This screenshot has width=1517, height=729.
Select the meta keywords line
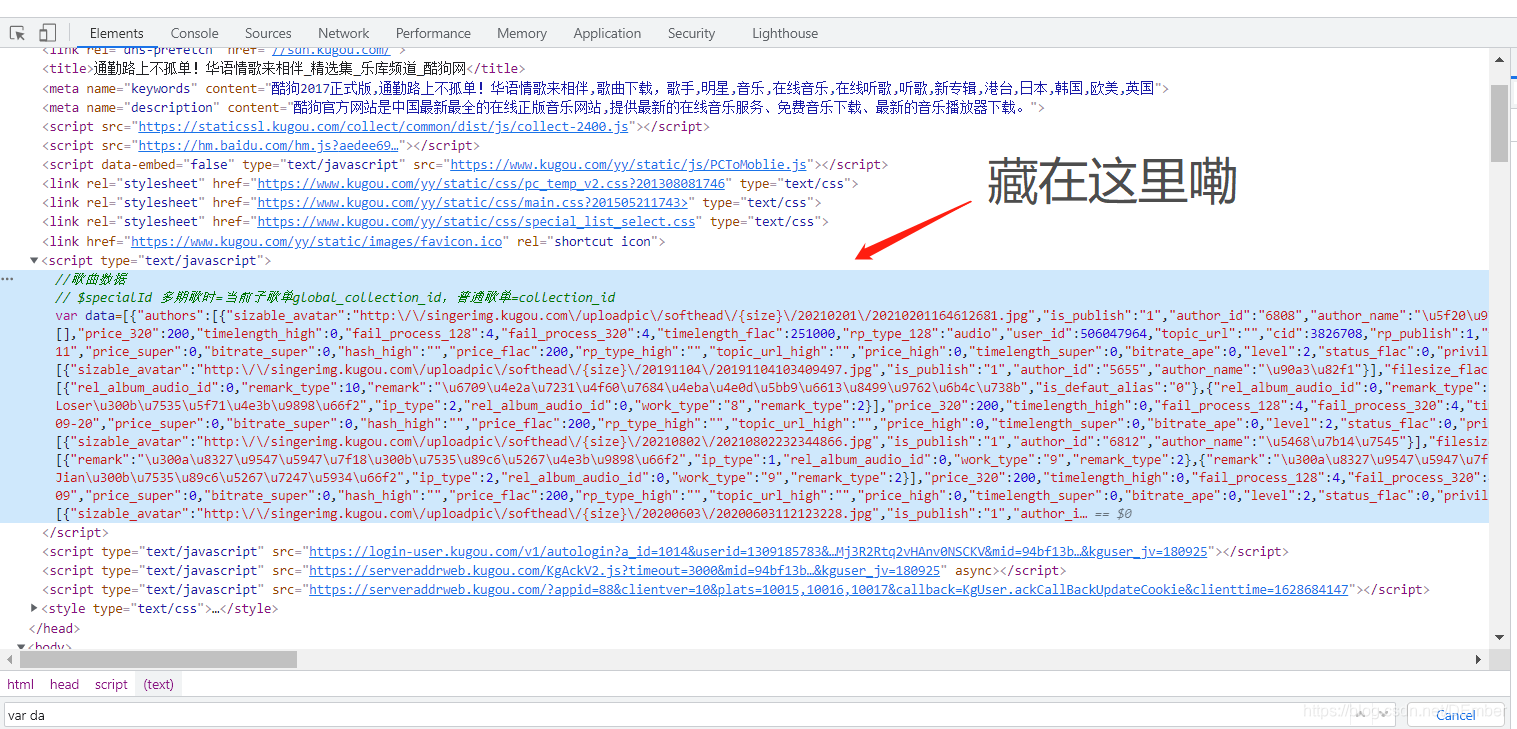pyautogui.click(x=606, y=89)
